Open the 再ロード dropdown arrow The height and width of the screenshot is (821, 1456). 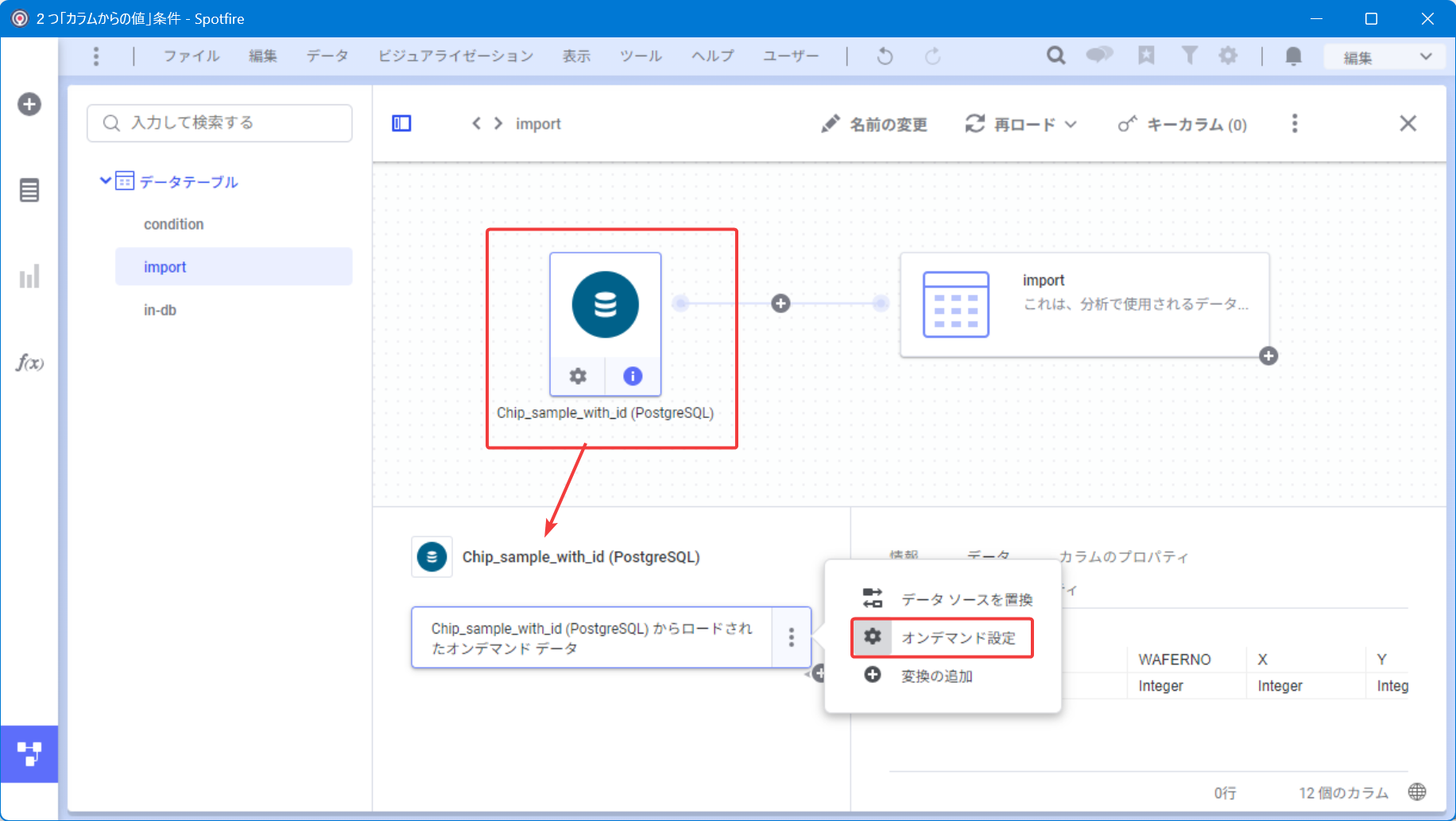tap(1071, 124)
